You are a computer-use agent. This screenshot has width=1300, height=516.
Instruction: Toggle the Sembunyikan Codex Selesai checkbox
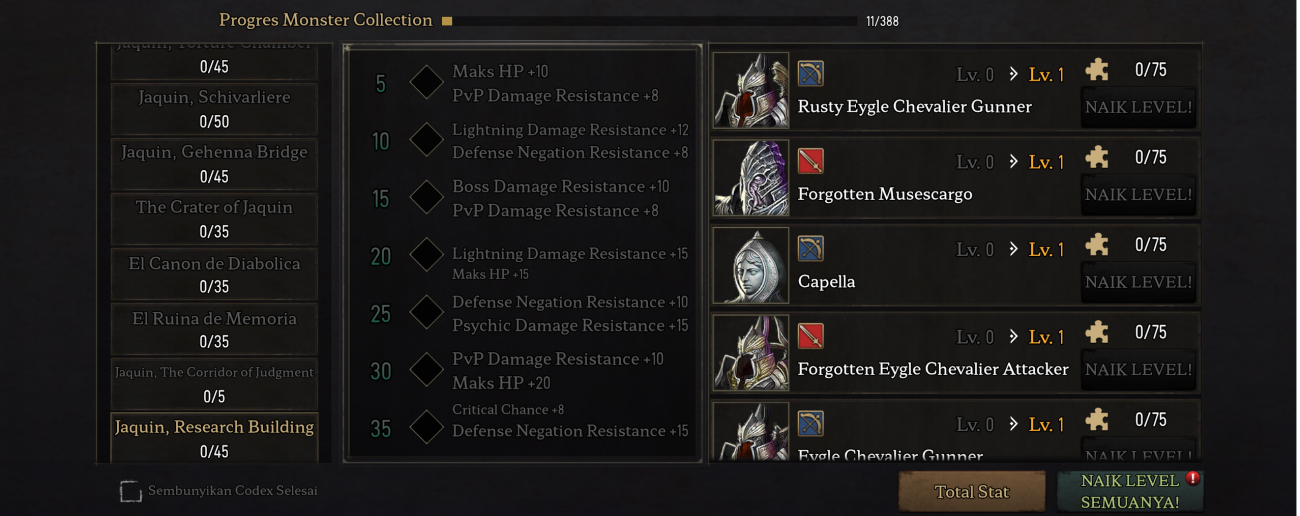131,491
